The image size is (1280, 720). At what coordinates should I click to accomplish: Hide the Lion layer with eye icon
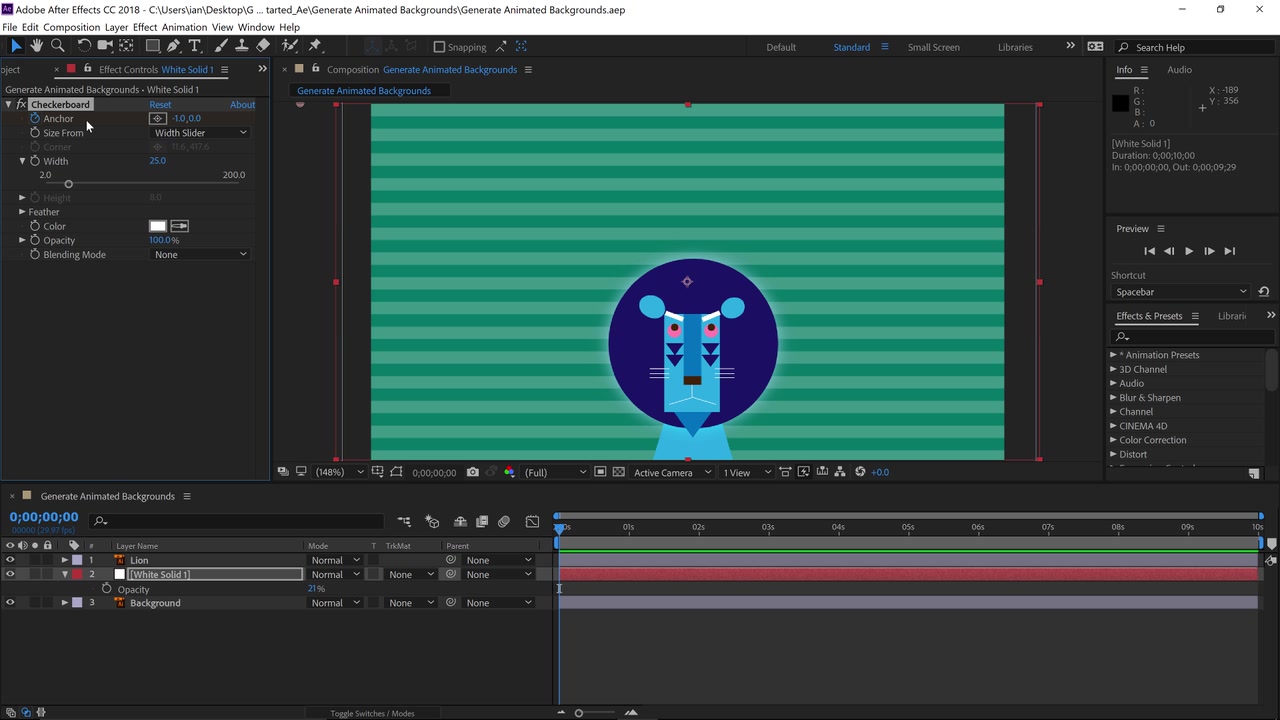click(10, 560)
